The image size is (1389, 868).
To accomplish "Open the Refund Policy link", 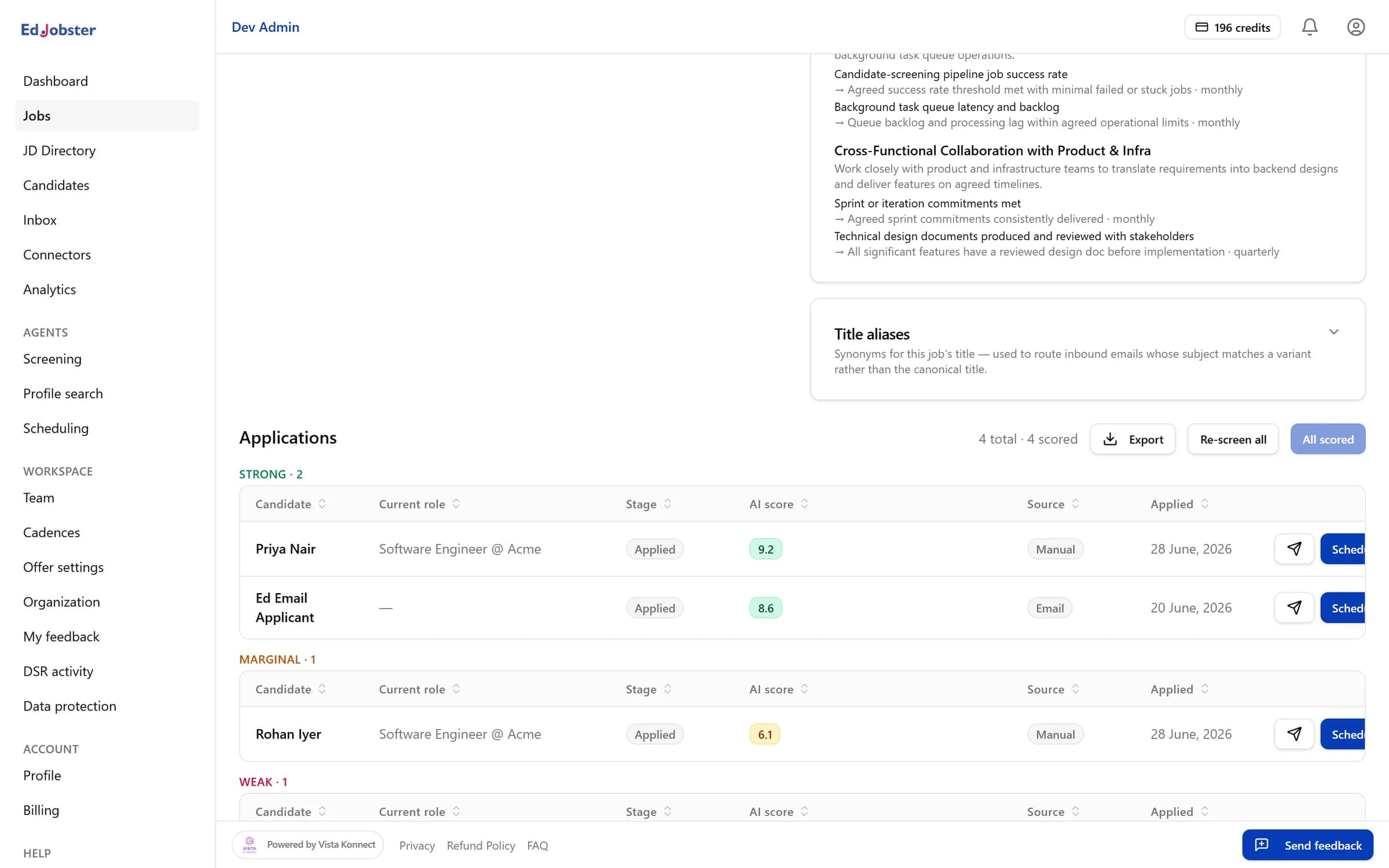I will [x=480, y=845].
